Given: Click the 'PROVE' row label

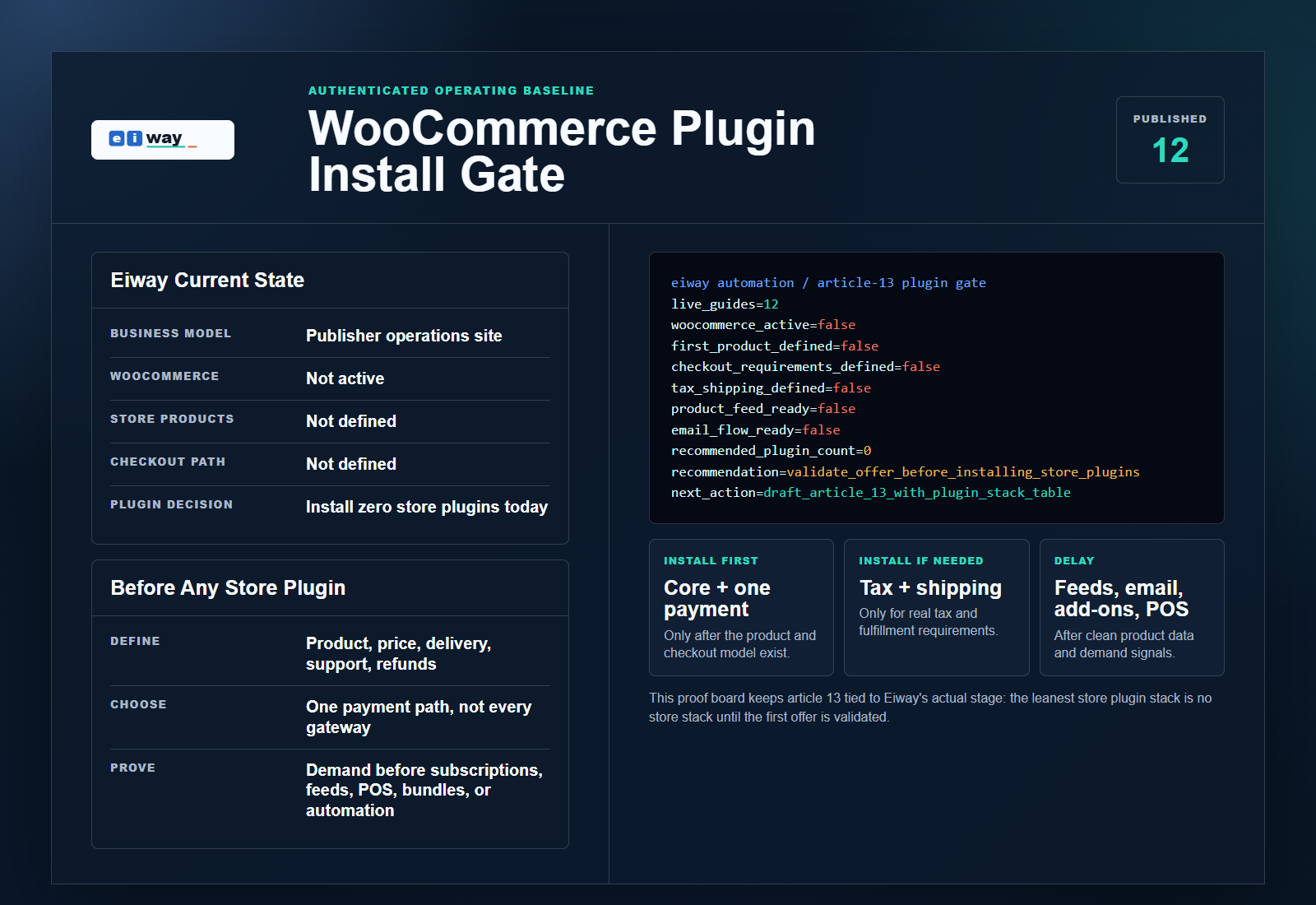Looking at the screenshot, I should click(x=132, y=768).
